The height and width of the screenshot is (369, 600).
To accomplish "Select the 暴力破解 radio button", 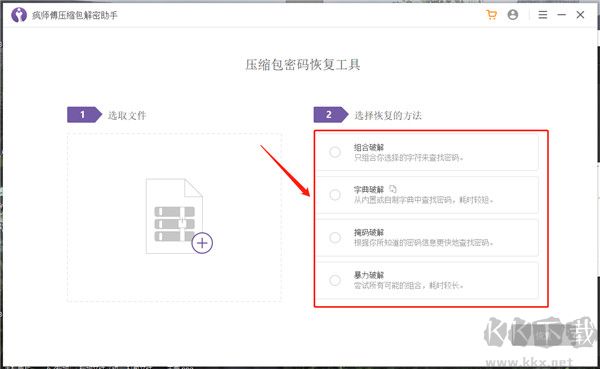I will coord(335,280).
